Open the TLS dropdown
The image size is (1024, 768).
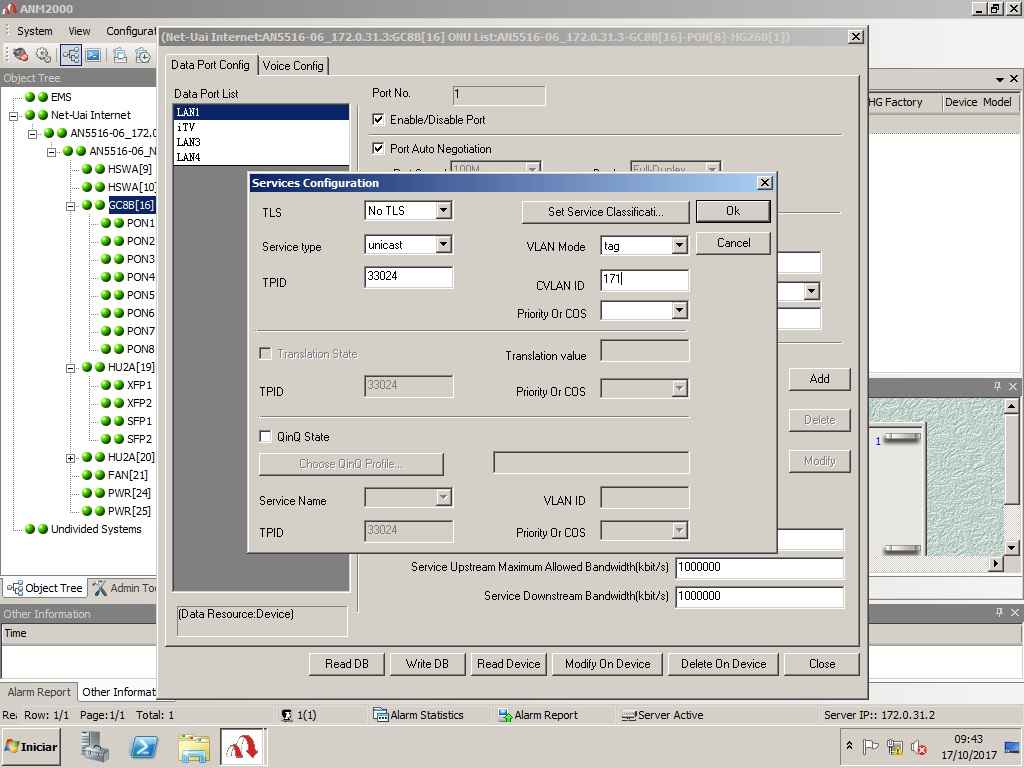coord(443,211)
